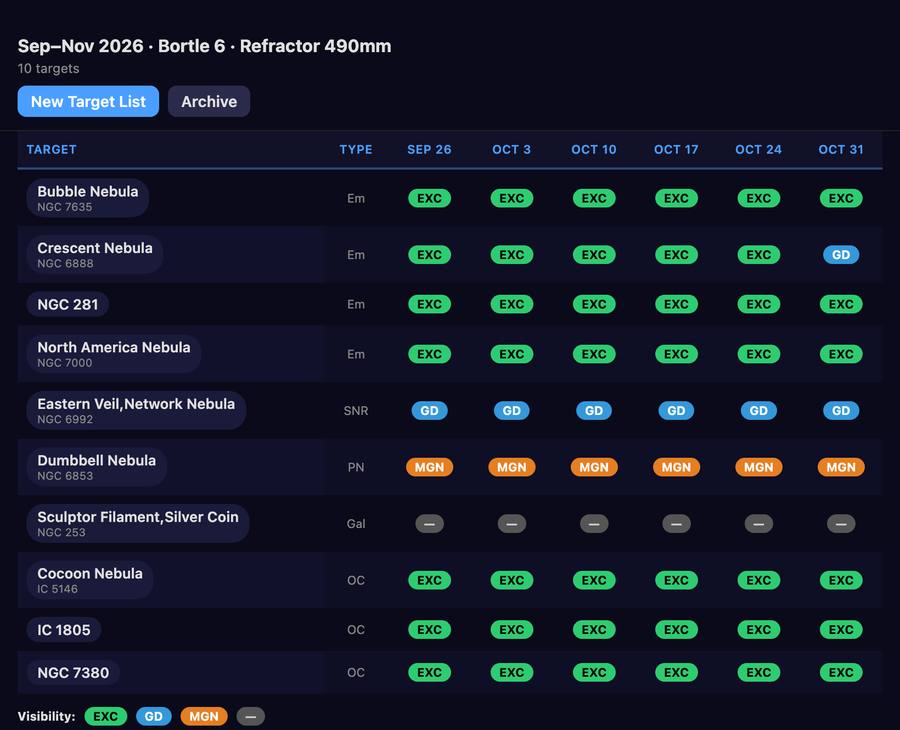The height and width of the screenshot is (730, 900).
Task: Click the PN type cell for Dumbbell Nebula
Action: [x=356, y=467]
